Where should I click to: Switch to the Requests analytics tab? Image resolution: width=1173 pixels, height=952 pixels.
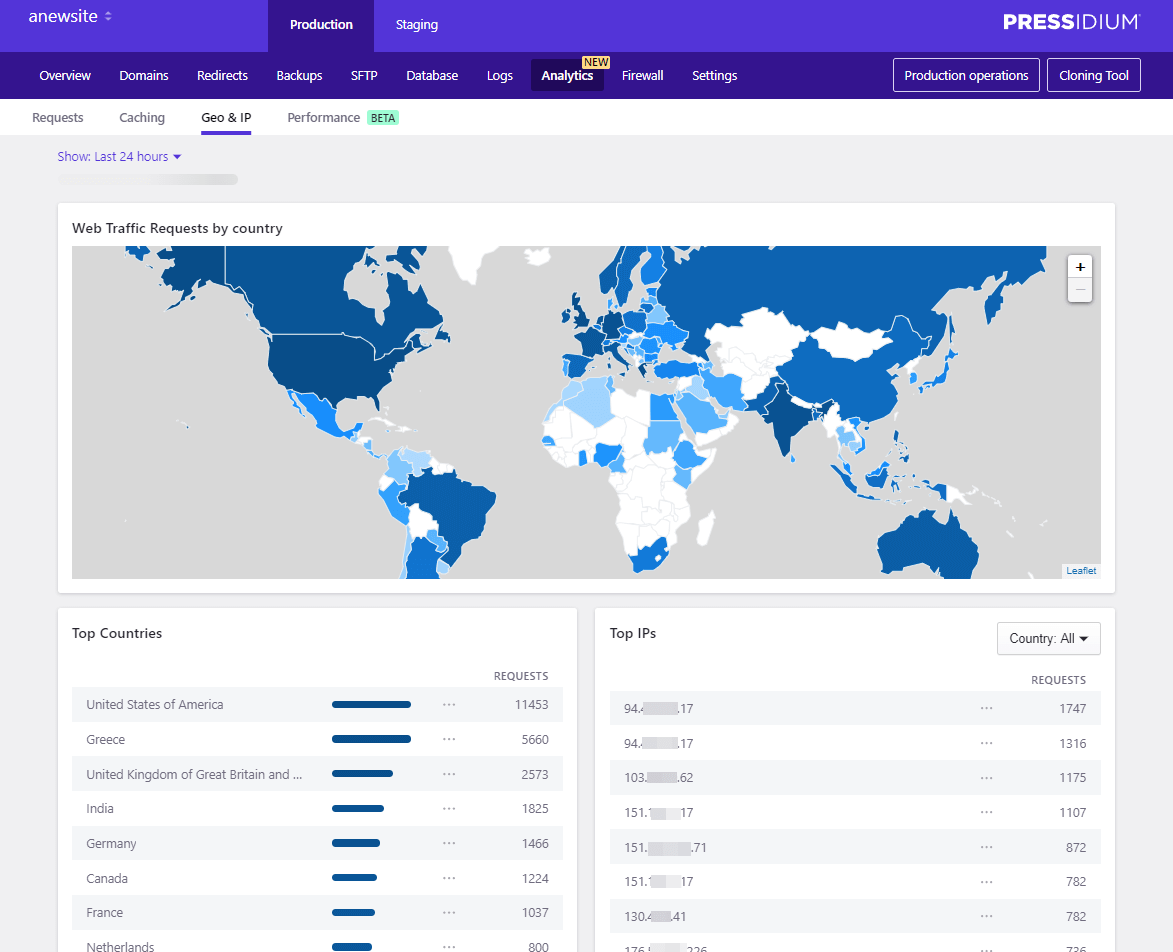pyautogui.click(x=58, y=117)
